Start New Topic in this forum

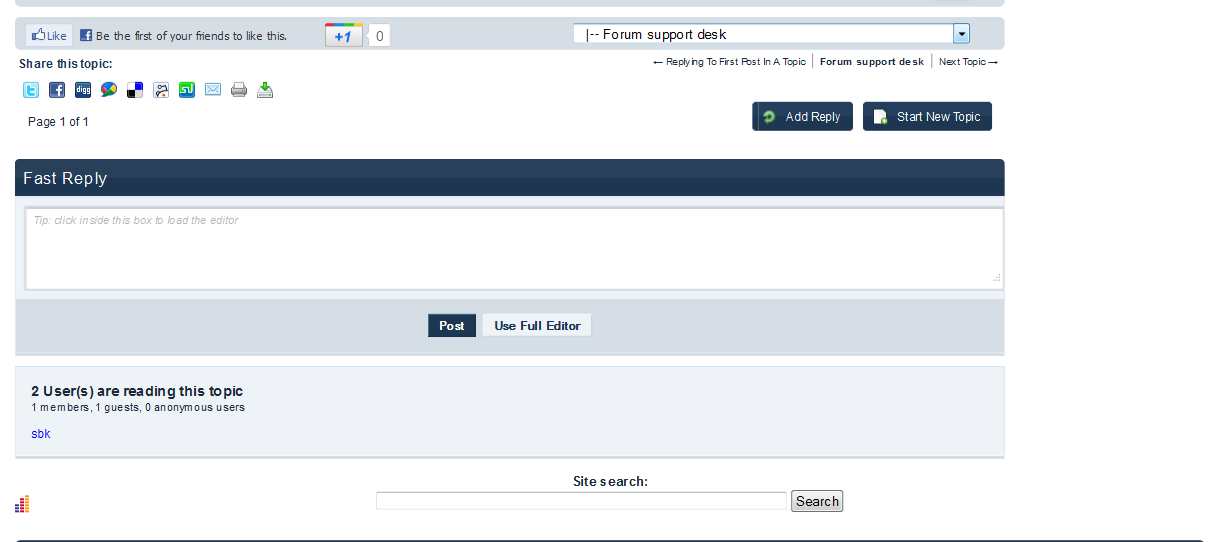coord(927,117)
